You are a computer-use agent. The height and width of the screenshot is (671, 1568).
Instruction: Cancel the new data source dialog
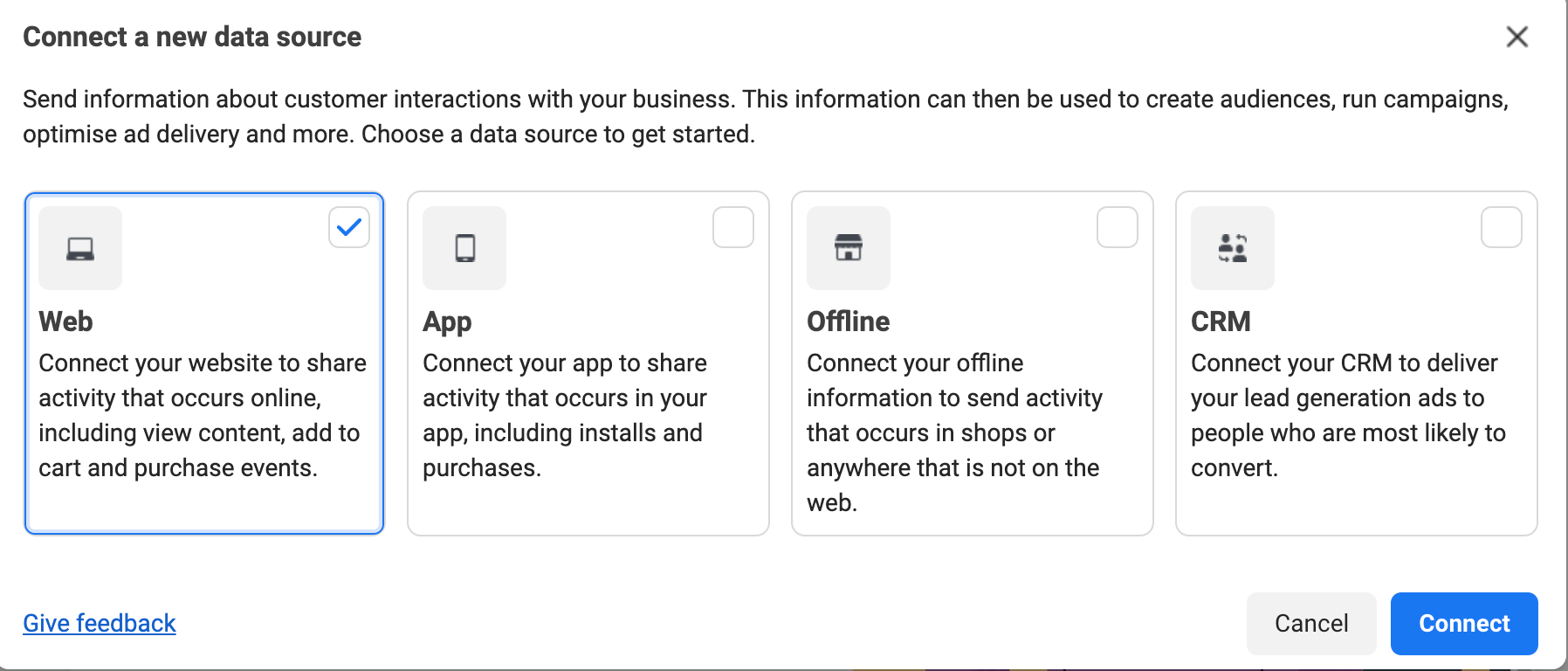pyautogui.click(x=1311, y=623)
